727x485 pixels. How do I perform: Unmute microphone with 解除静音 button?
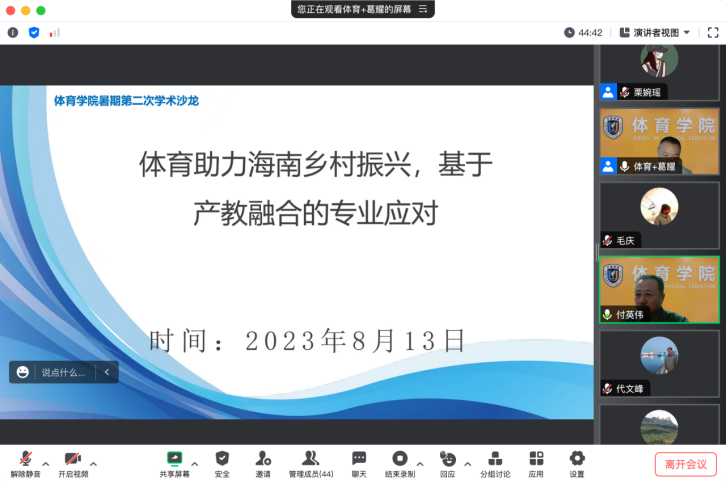click(25, 462)
